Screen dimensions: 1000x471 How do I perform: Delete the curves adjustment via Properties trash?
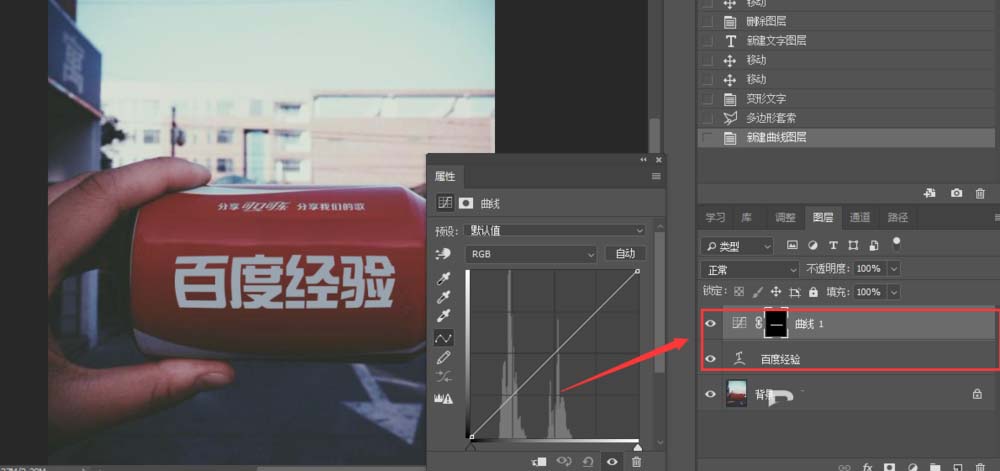(636, 461)
